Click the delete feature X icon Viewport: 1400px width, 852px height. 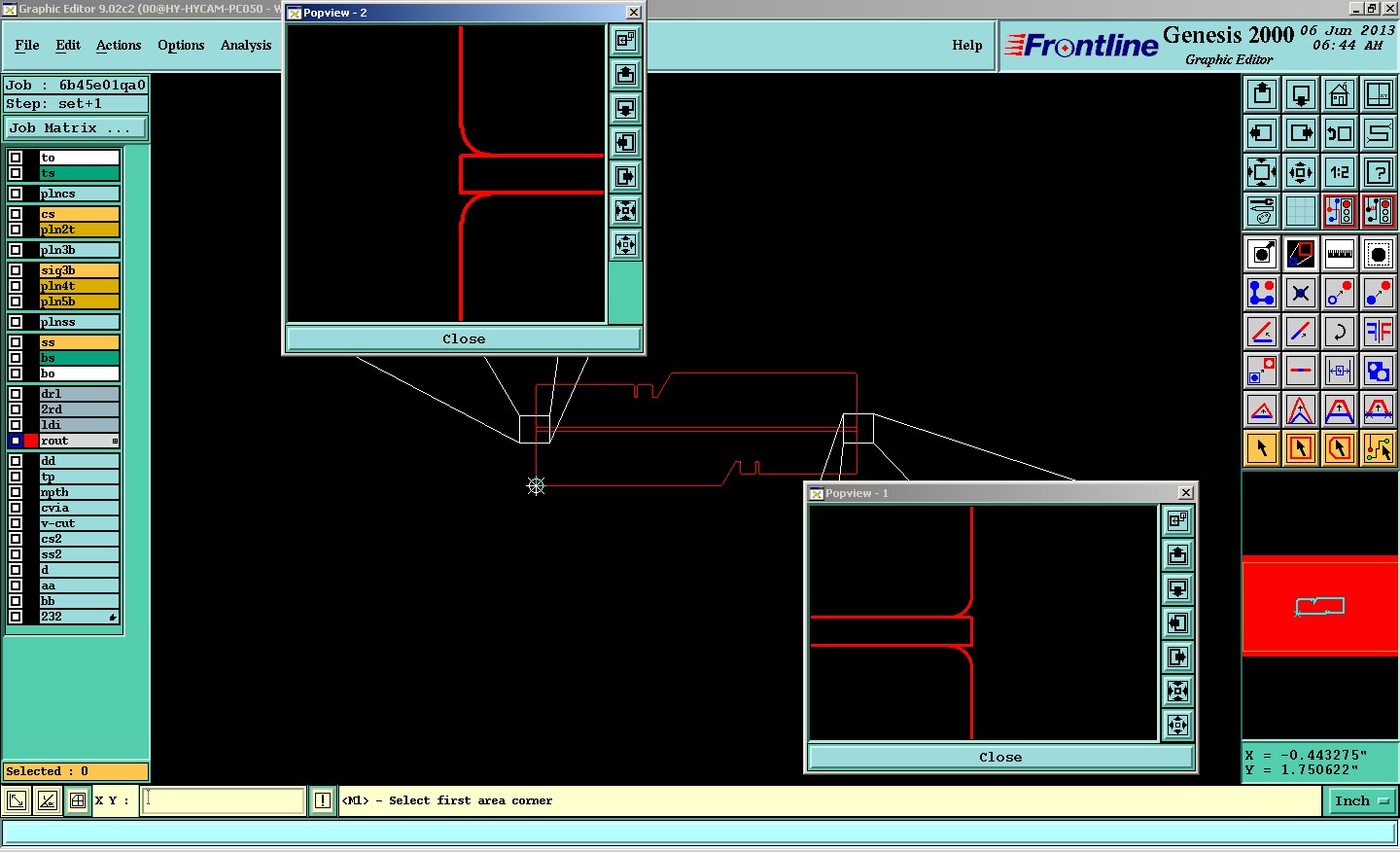coord(1301,293)
